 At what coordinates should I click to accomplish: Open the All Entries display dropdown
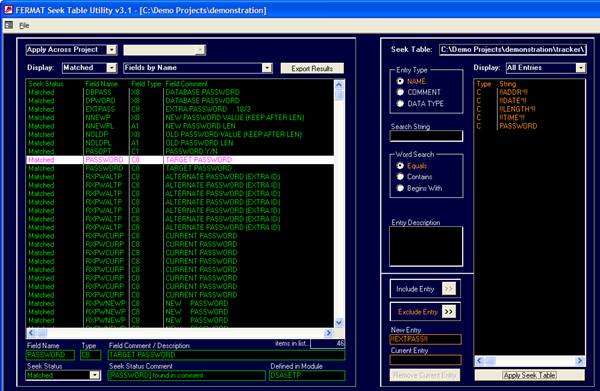coord(580,68)
